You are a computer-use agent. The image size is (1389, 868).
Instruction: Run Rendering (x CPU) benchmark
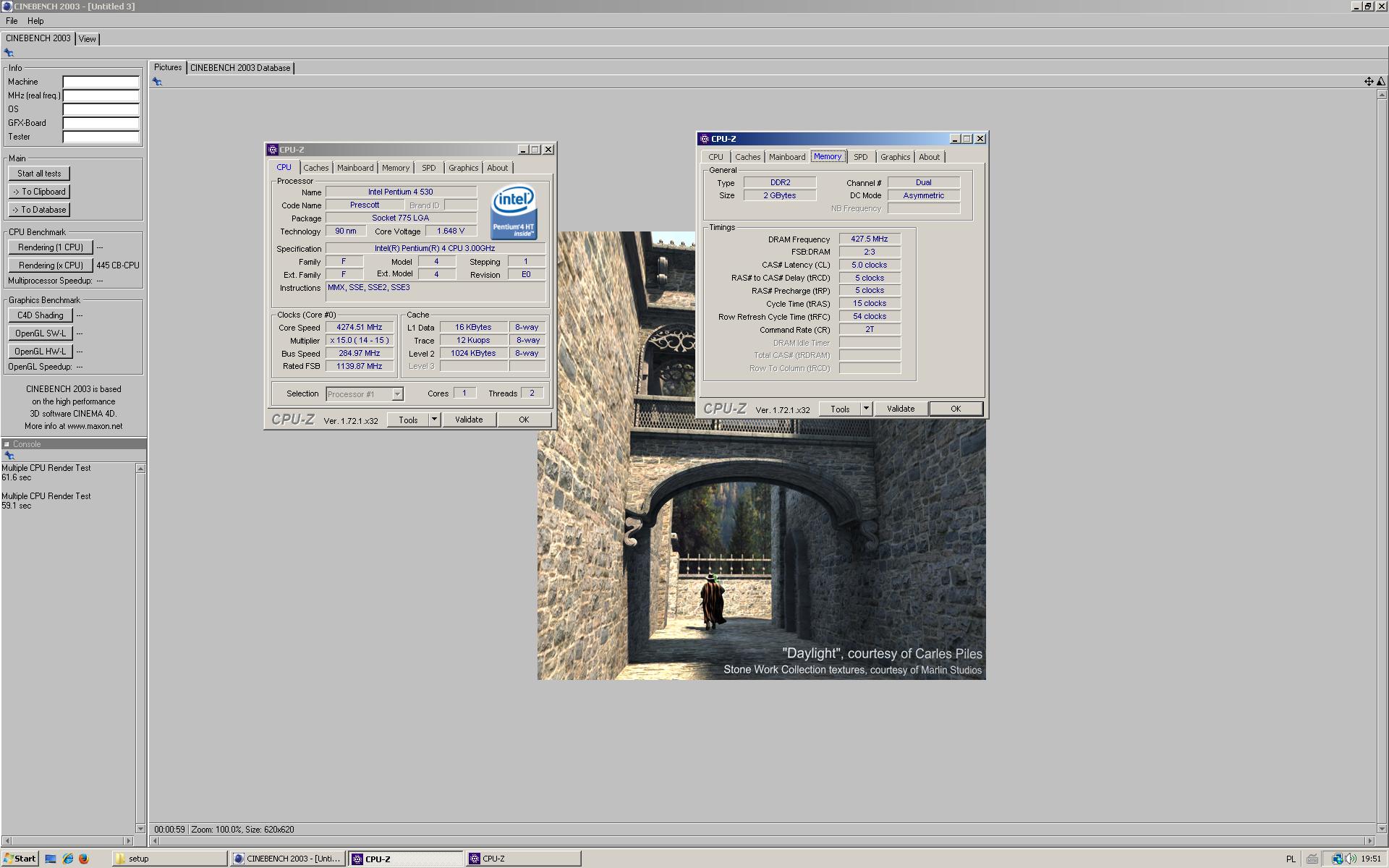point(51,265)
